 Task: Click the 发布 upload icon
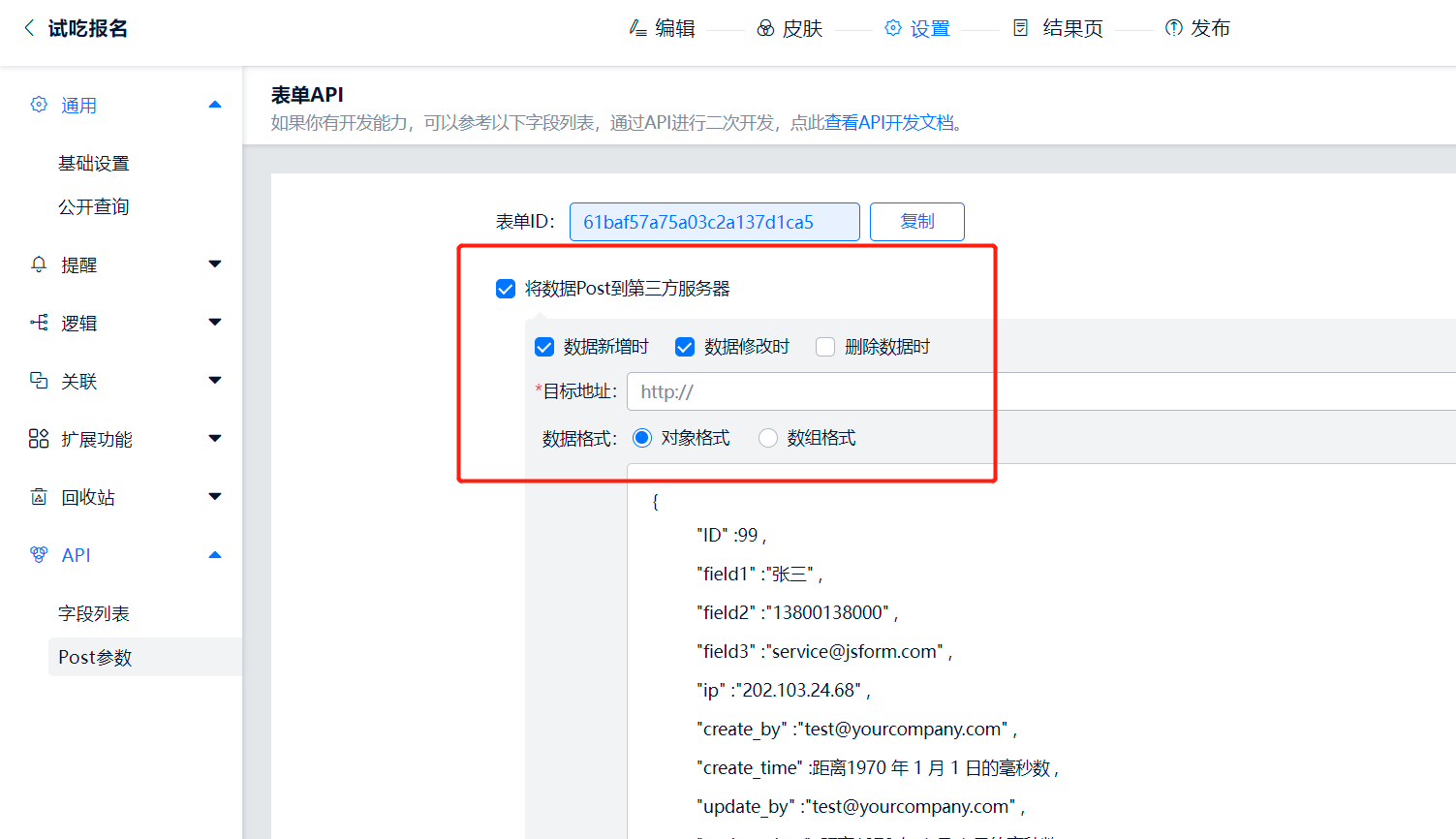pyautogui.click(x=1173, y=28)
